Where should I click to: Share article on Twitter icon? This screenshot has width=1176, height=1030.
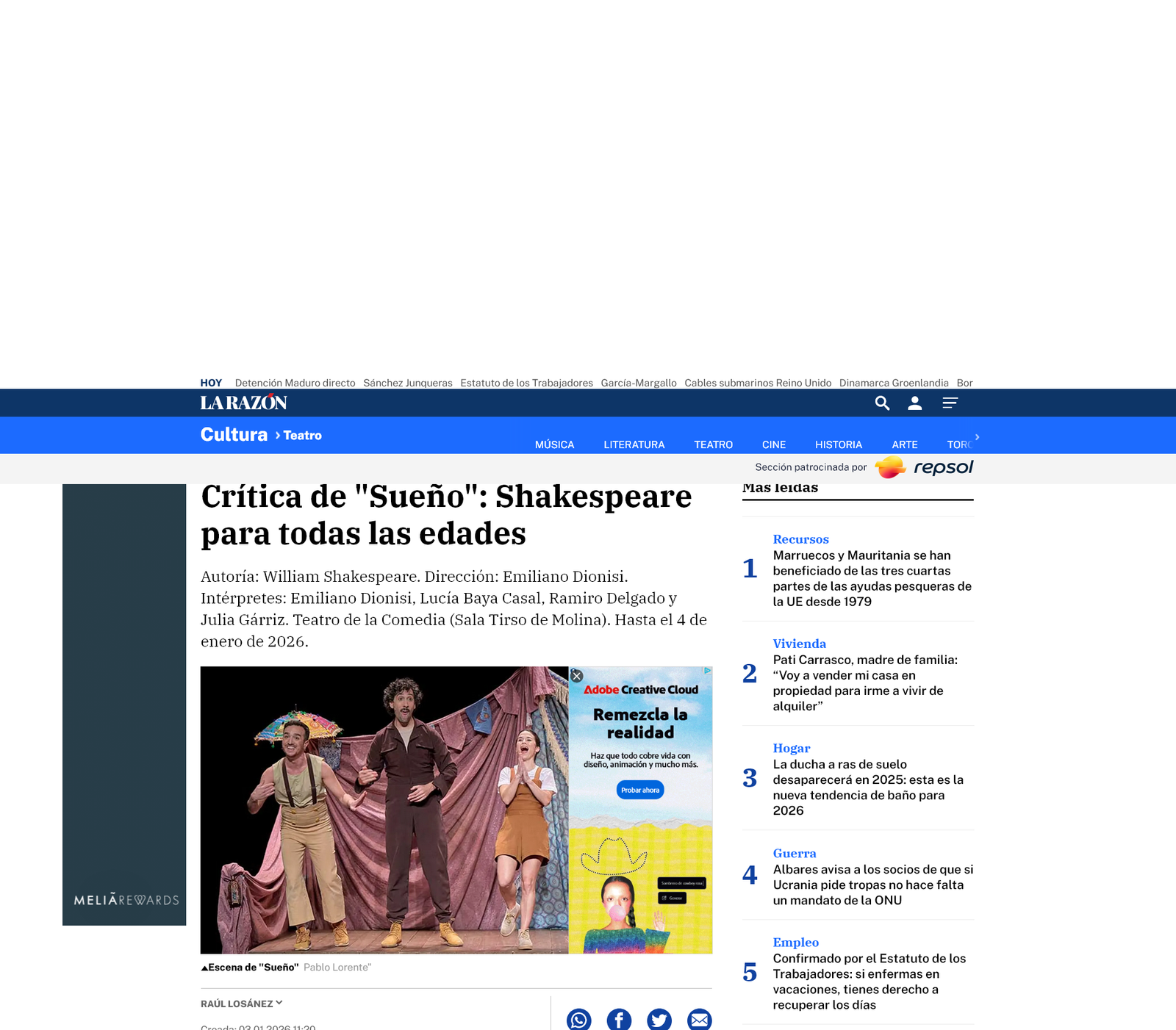pos(659,1020)
